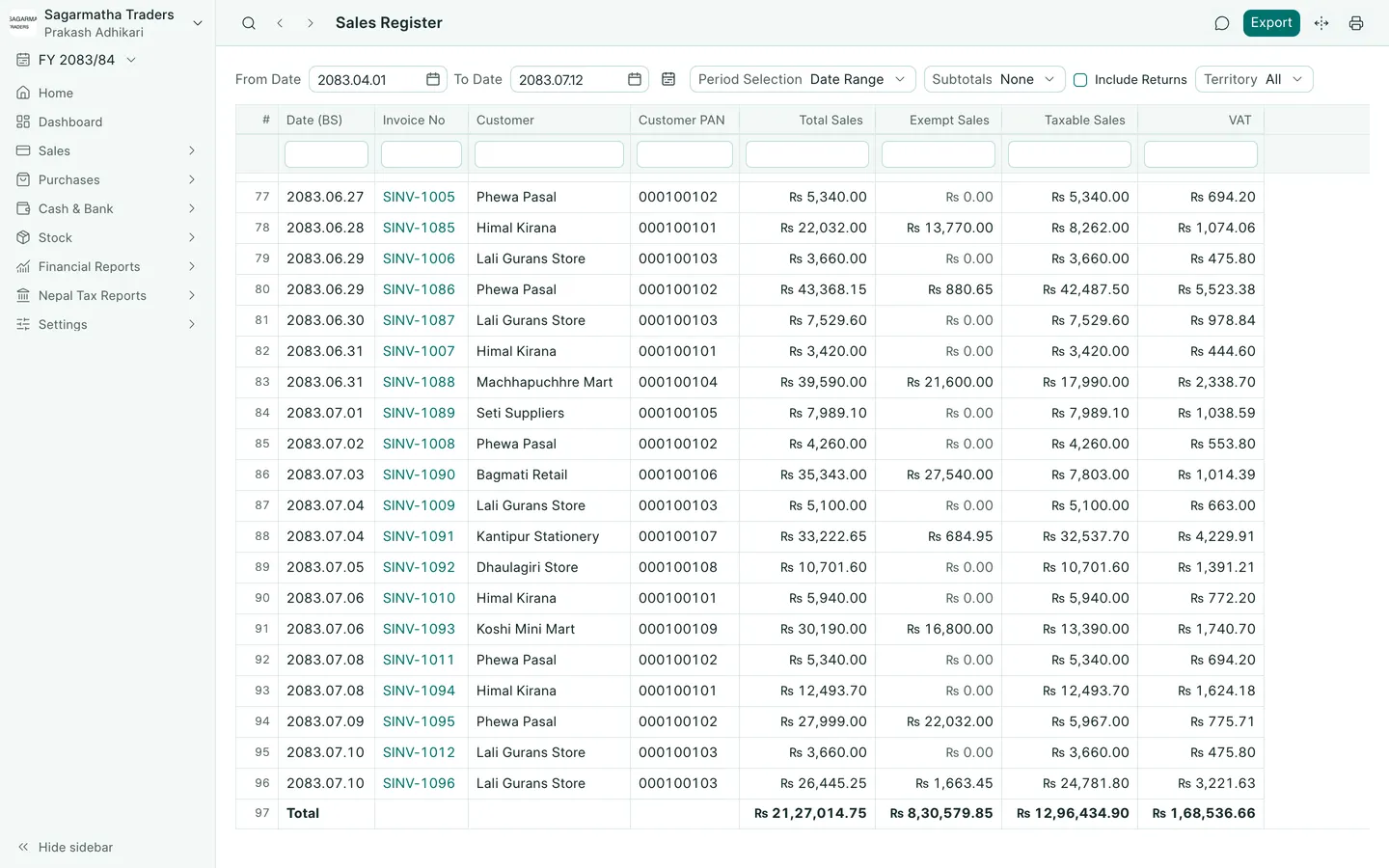Click the Total Sales column header
The height and width of the screenshot is (868, 1389).
coord(806,120)
